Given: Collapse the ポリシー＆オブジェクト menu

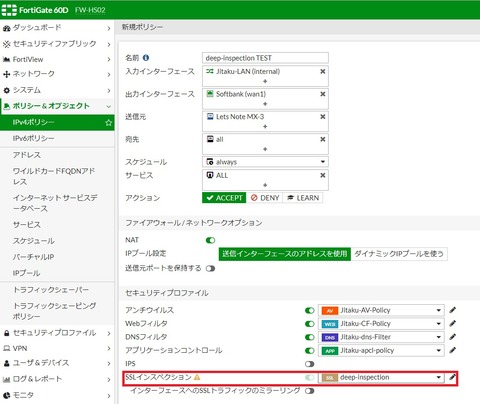Looking at the screenshot, I should 57,106.
